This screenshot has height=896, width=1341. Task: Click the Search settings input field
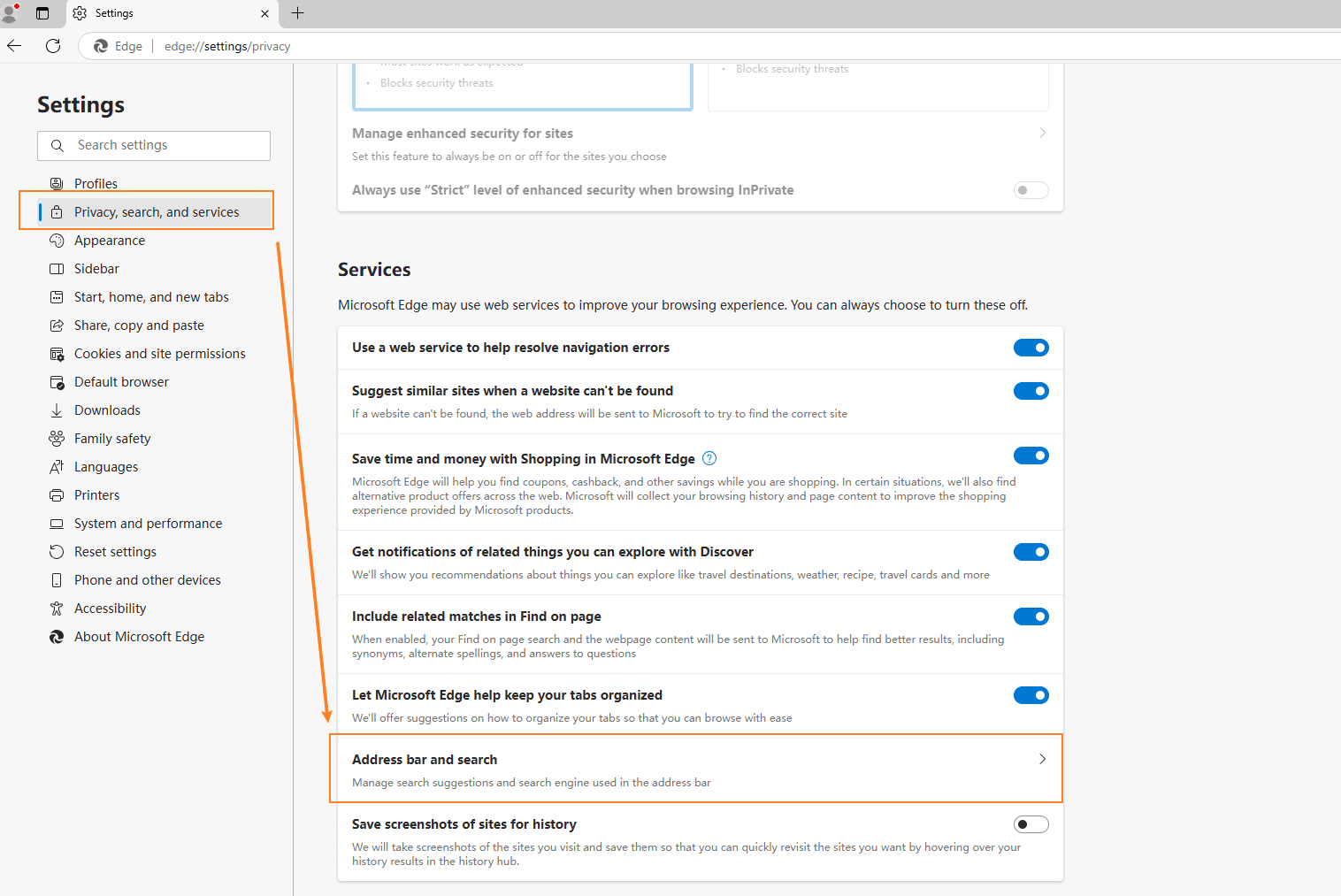[154, 146]
